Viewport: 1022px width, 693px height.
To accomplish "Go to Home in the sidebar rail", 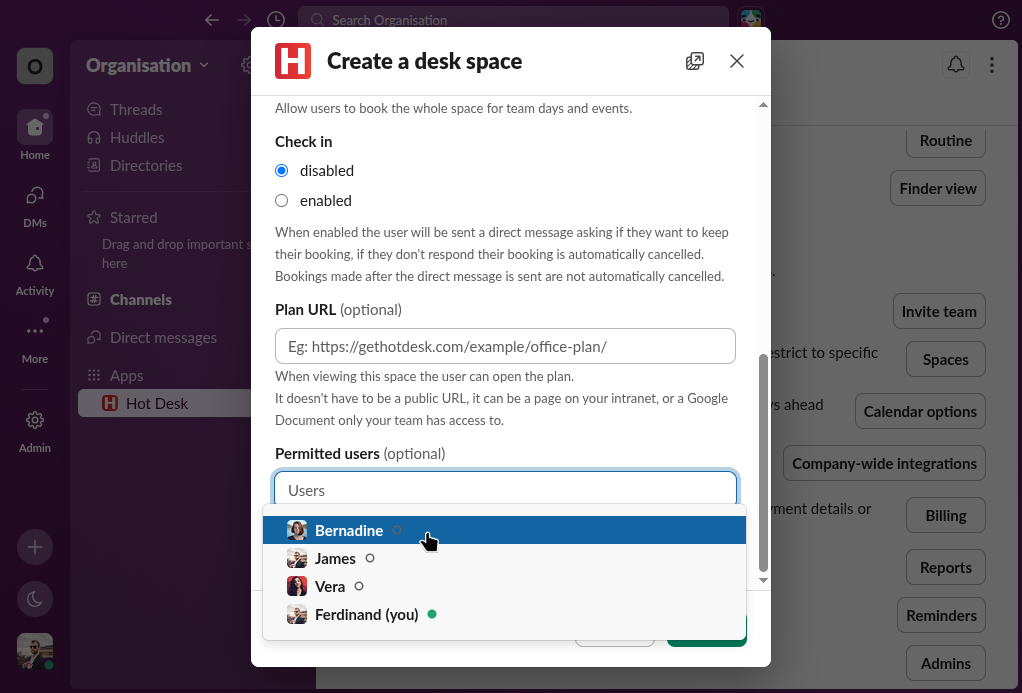I will click(x=35, y=135).
